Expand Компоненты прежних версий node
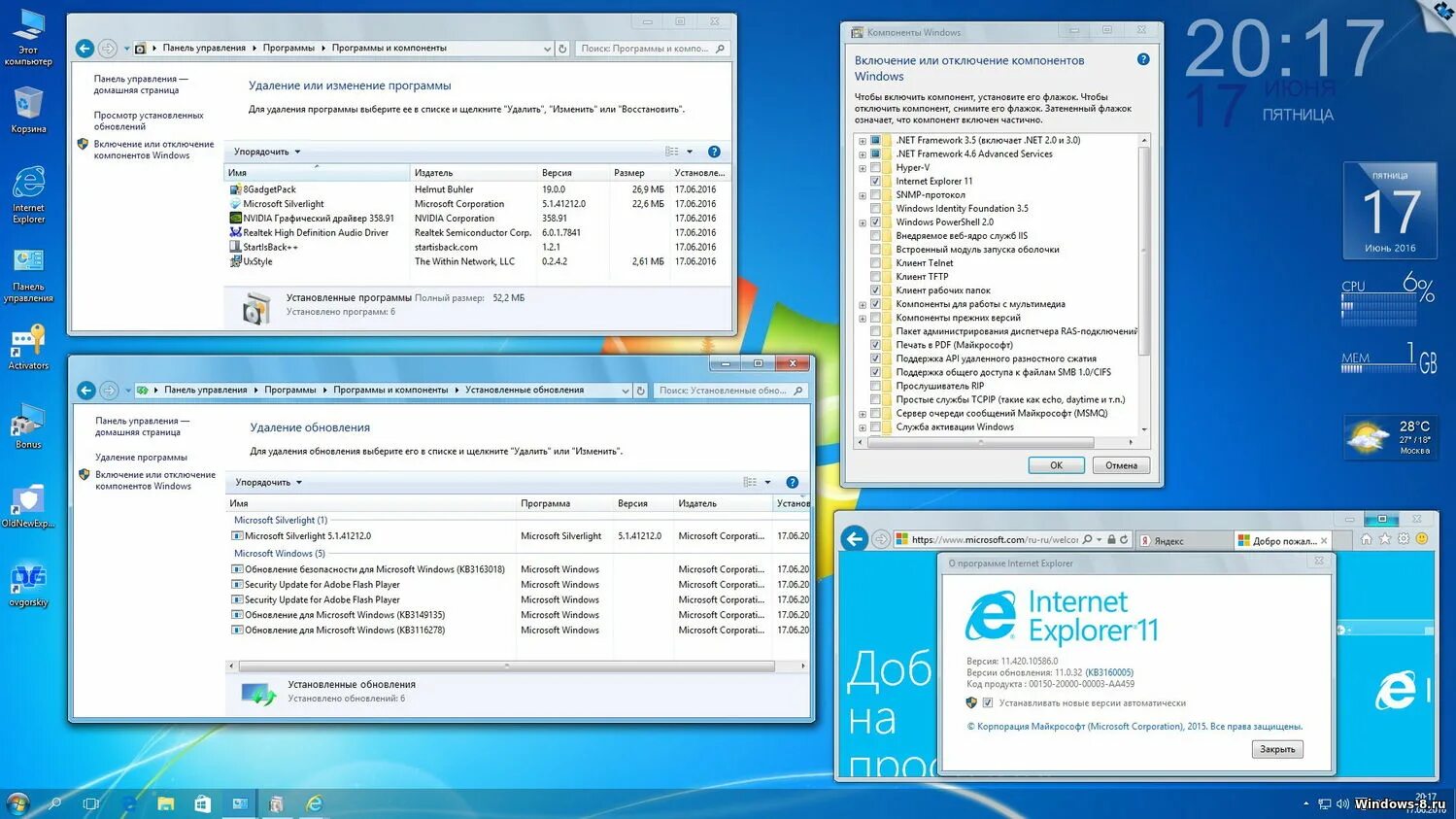Screen dimensions: 1456x819 [862, 318]
